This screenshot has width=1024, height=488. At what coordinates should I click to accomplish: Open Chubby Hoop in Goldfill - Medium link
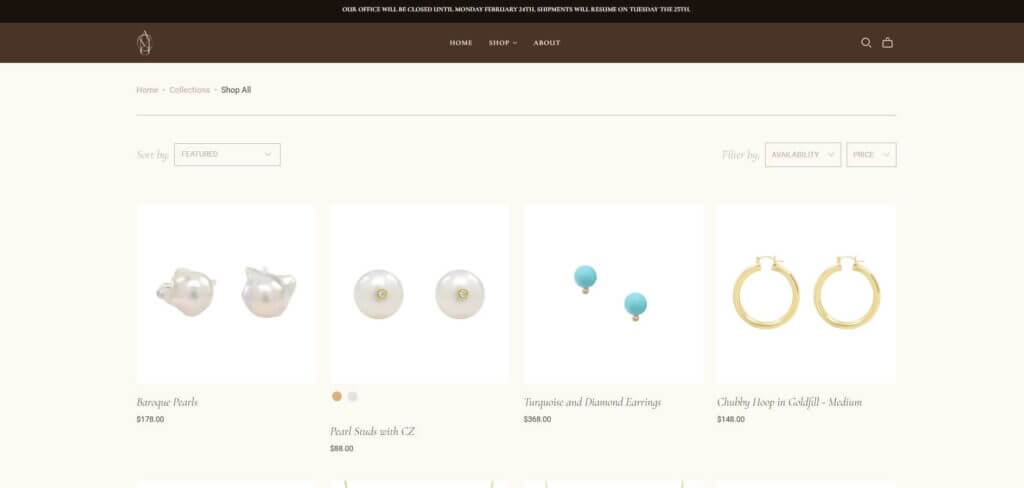(x=790, y=402)
